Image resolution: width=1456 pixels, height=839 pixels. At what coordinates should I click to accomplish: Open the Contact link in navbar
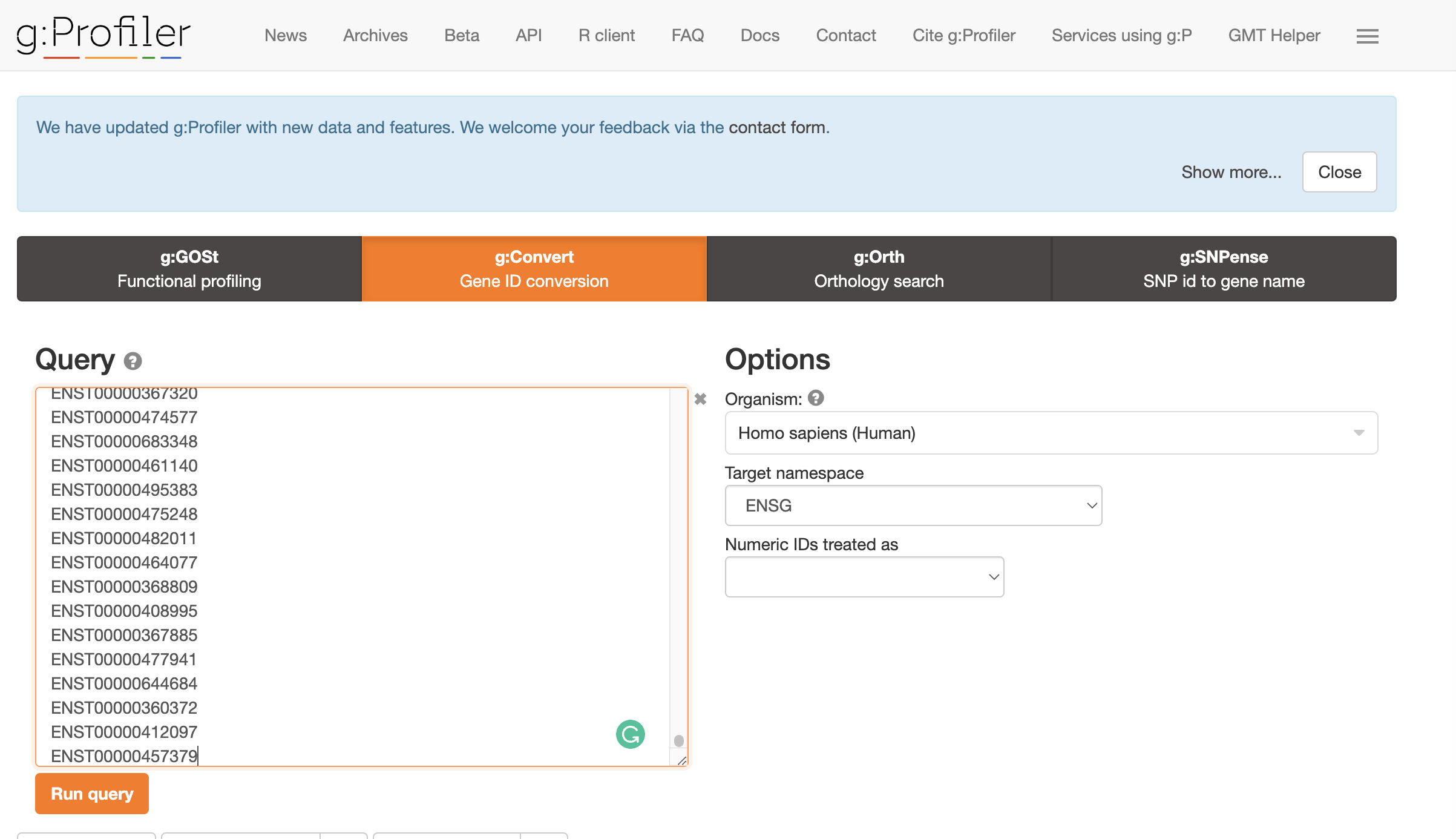click(846, 36)
